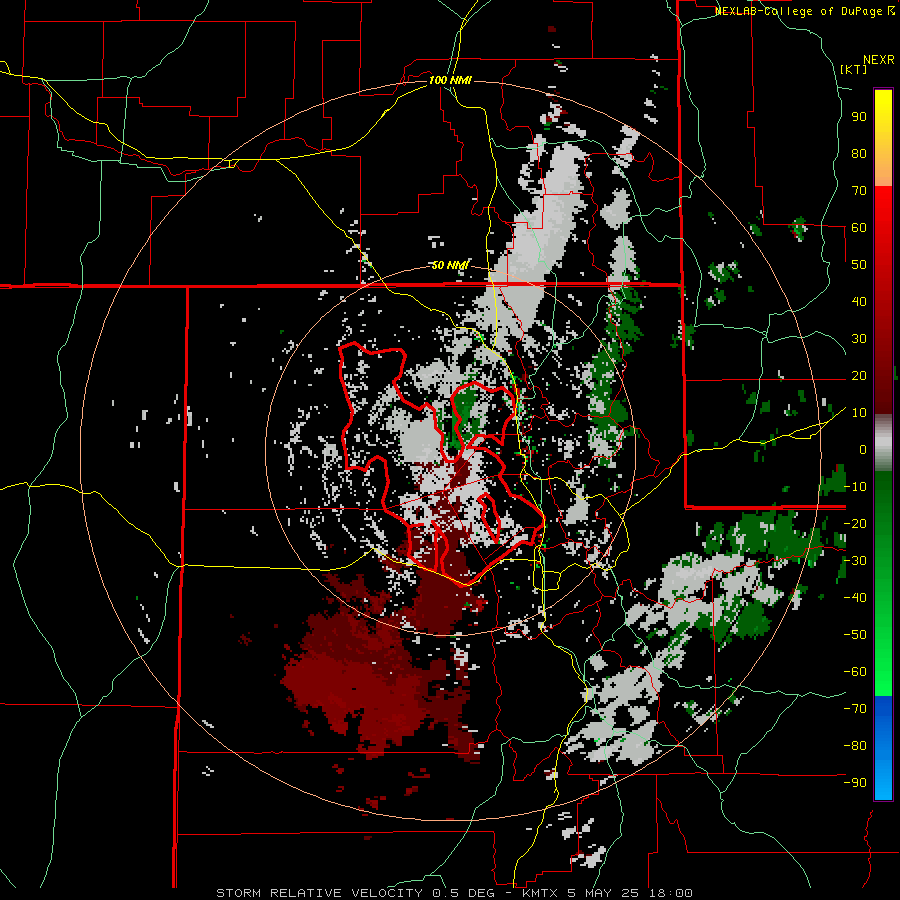Select the 0 scale value

tap(863, 450)
